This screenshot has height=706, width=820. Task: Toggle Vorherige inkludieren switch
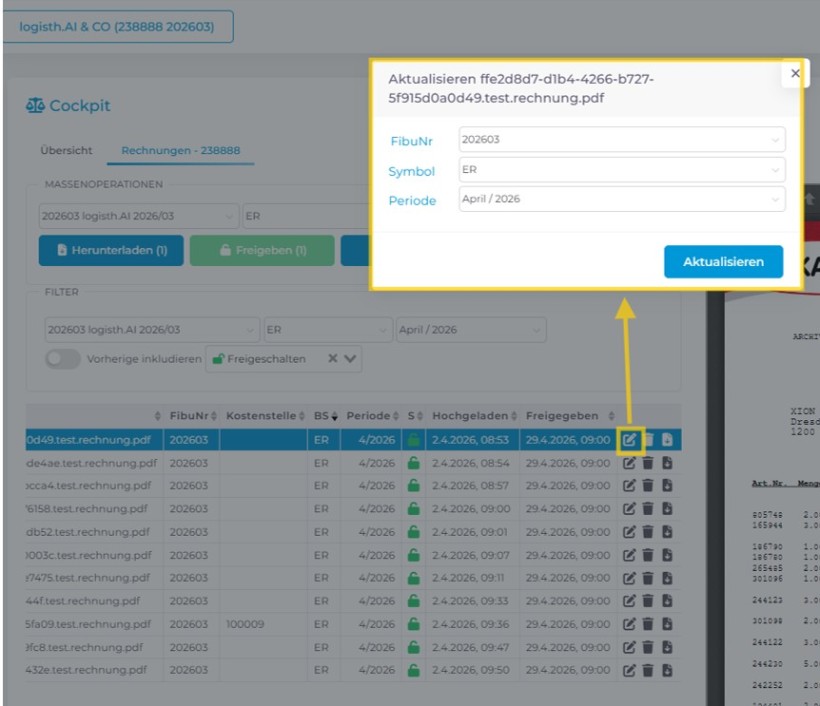62,359
